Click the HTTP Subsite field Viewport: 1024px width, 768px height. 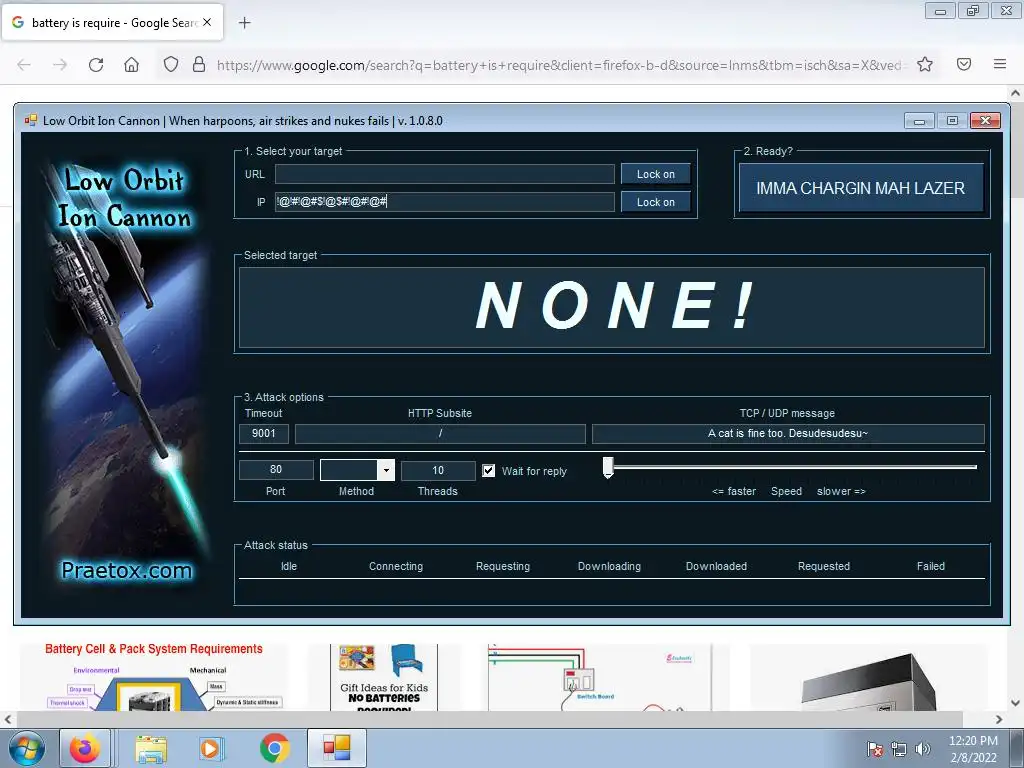point(440,433)
